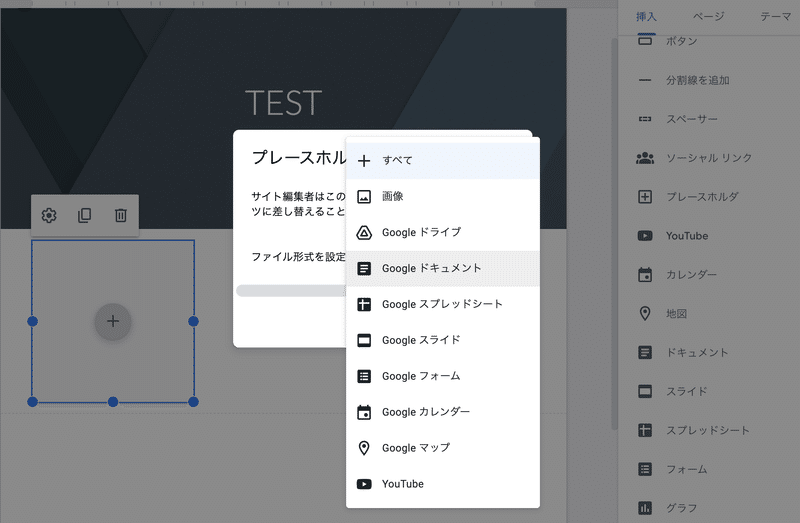Screen dimensions: 800x523
Task: Select Google フォーム option
Action: point(442,377)
